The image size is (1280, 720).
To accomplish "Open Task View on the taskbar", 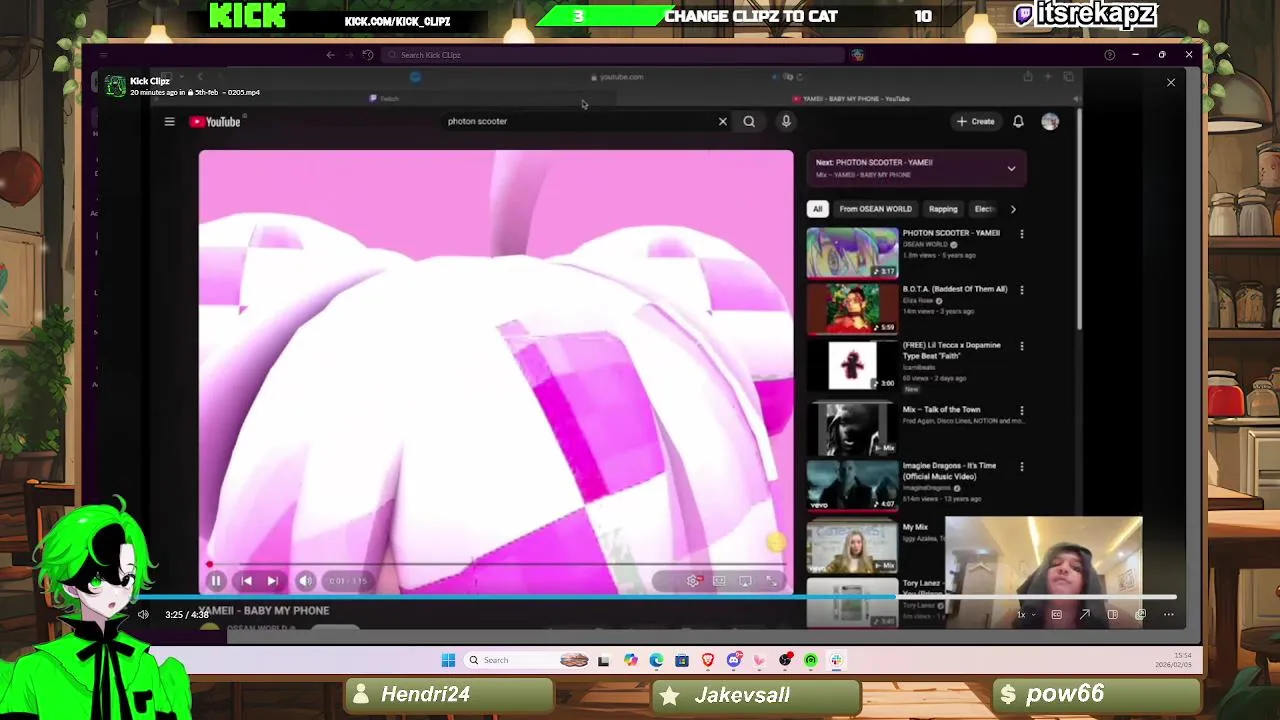I will tap(603, 660).
